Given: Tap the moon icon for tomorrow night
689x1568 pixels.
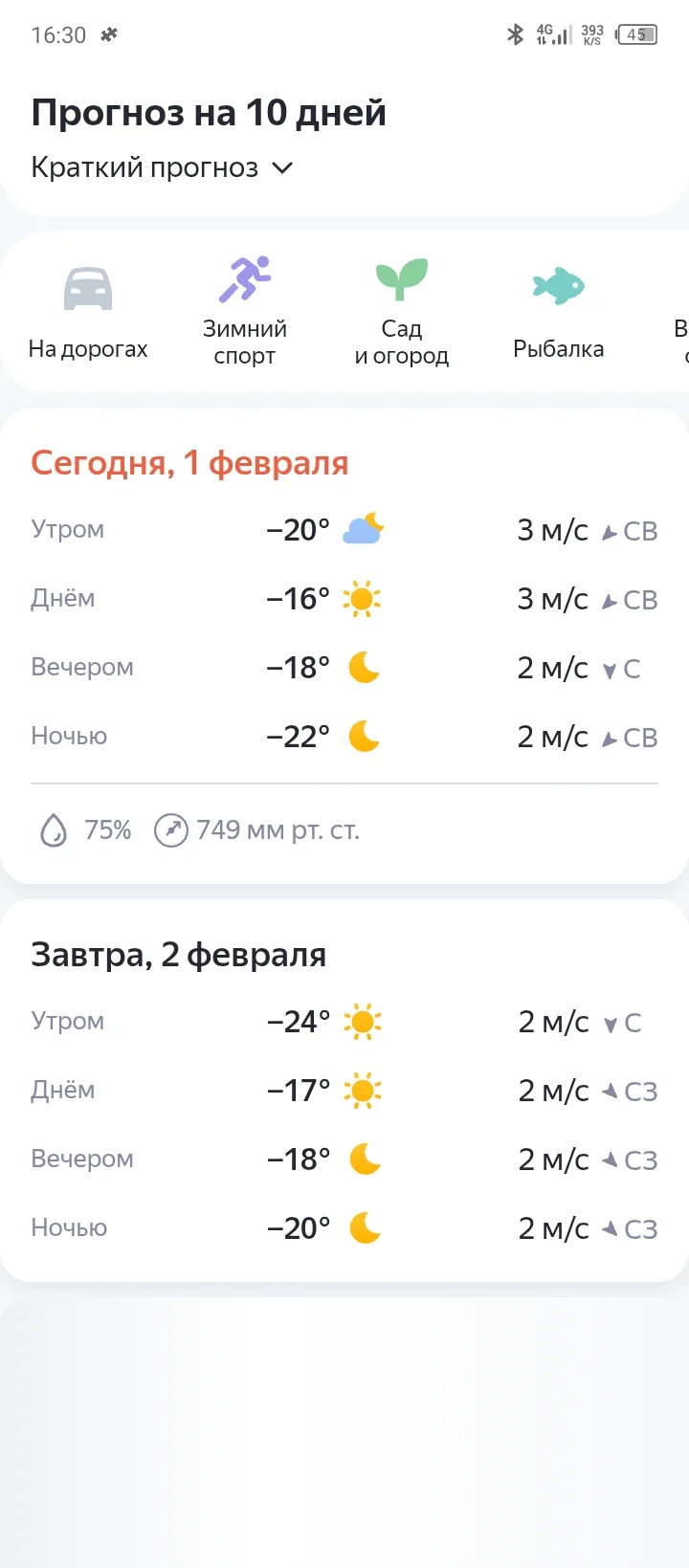Looking at the screenshot, I should coord(365,1228).
